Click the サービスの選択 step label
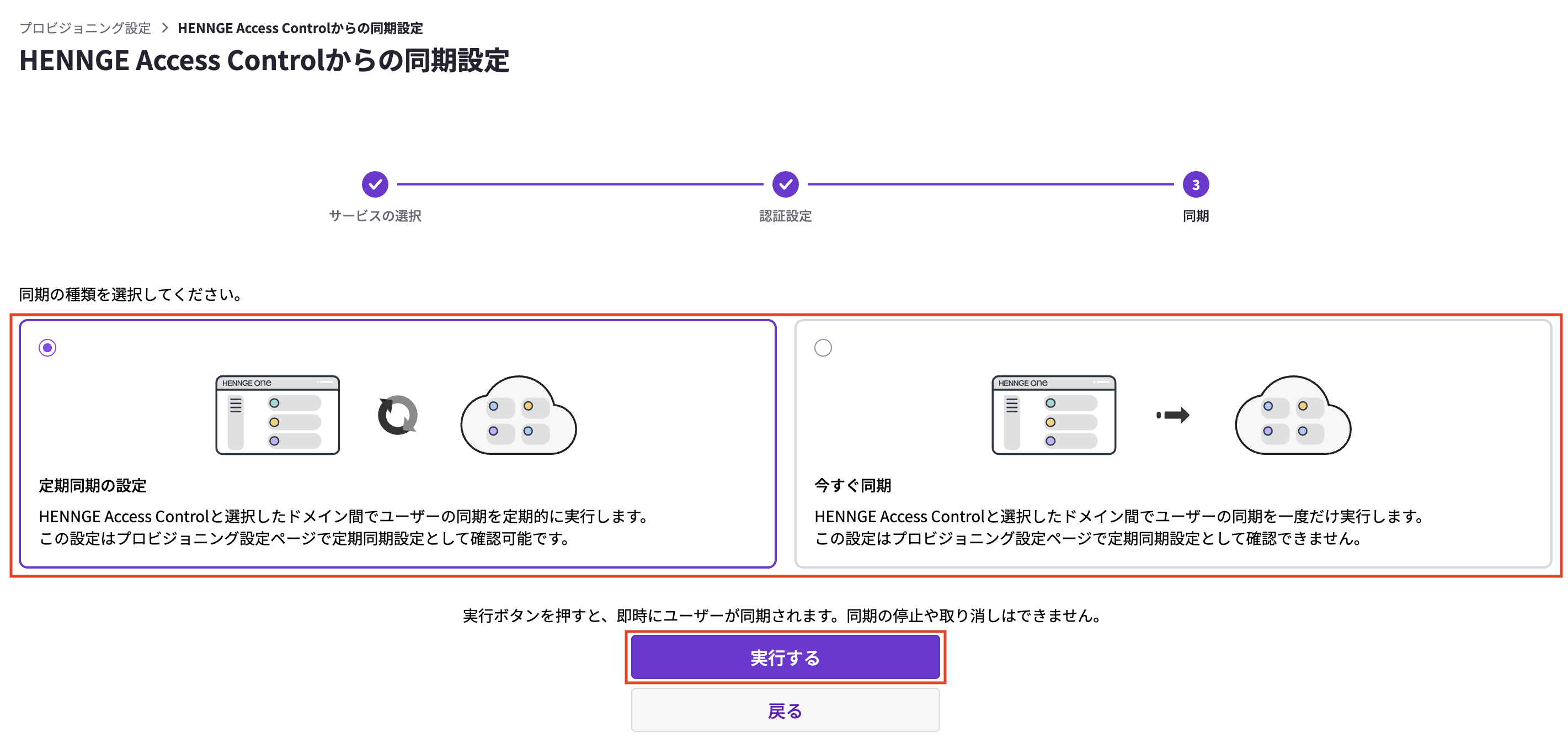This screenshot has width=1568, height=743. tap(375, 216)
